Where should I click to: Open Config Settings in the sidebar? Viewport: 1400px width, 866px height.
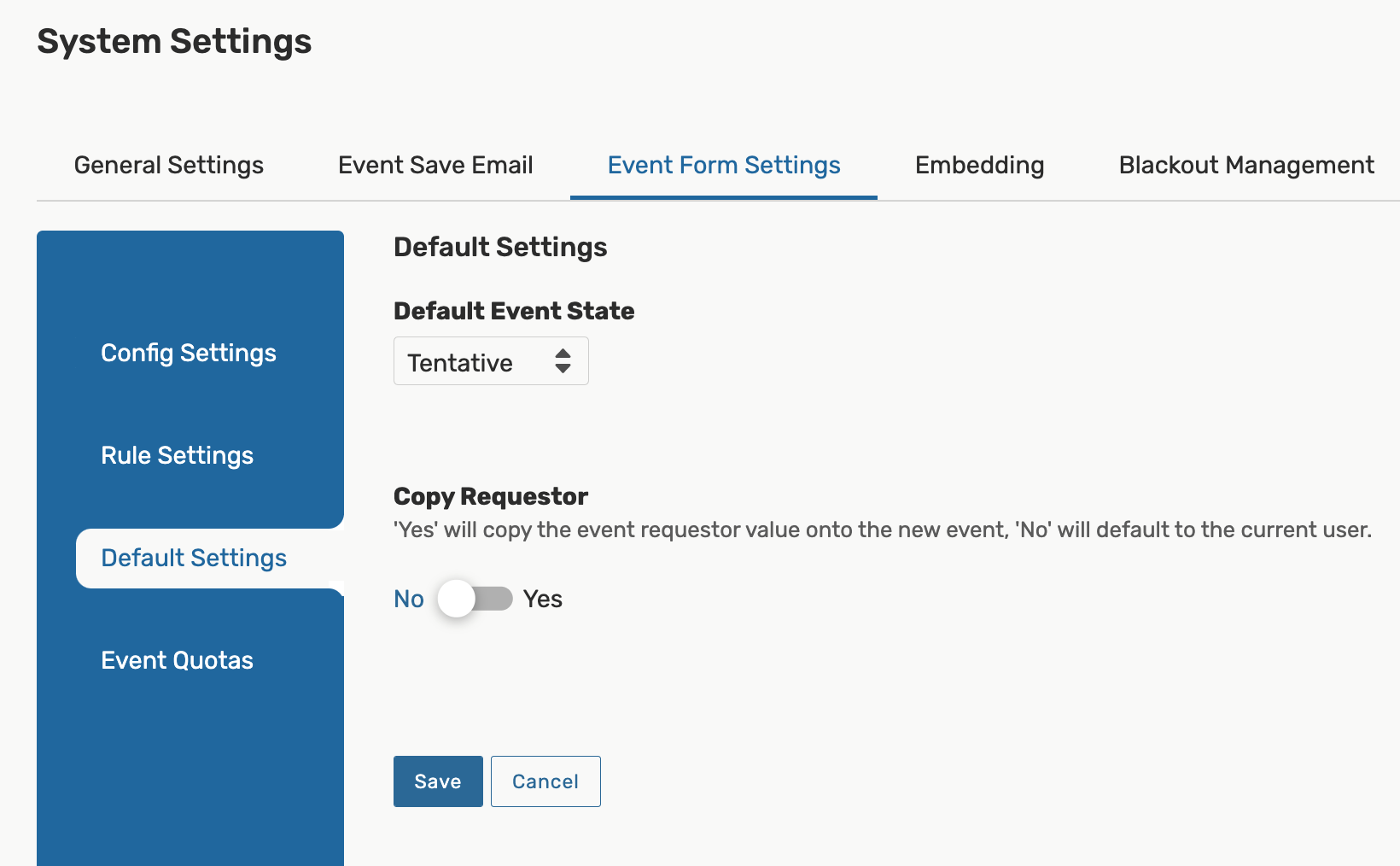189,353
